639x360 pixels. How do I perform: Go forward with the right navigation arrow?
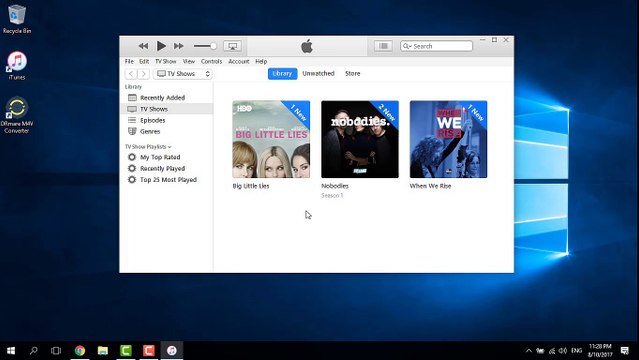[x=143, y=74]
